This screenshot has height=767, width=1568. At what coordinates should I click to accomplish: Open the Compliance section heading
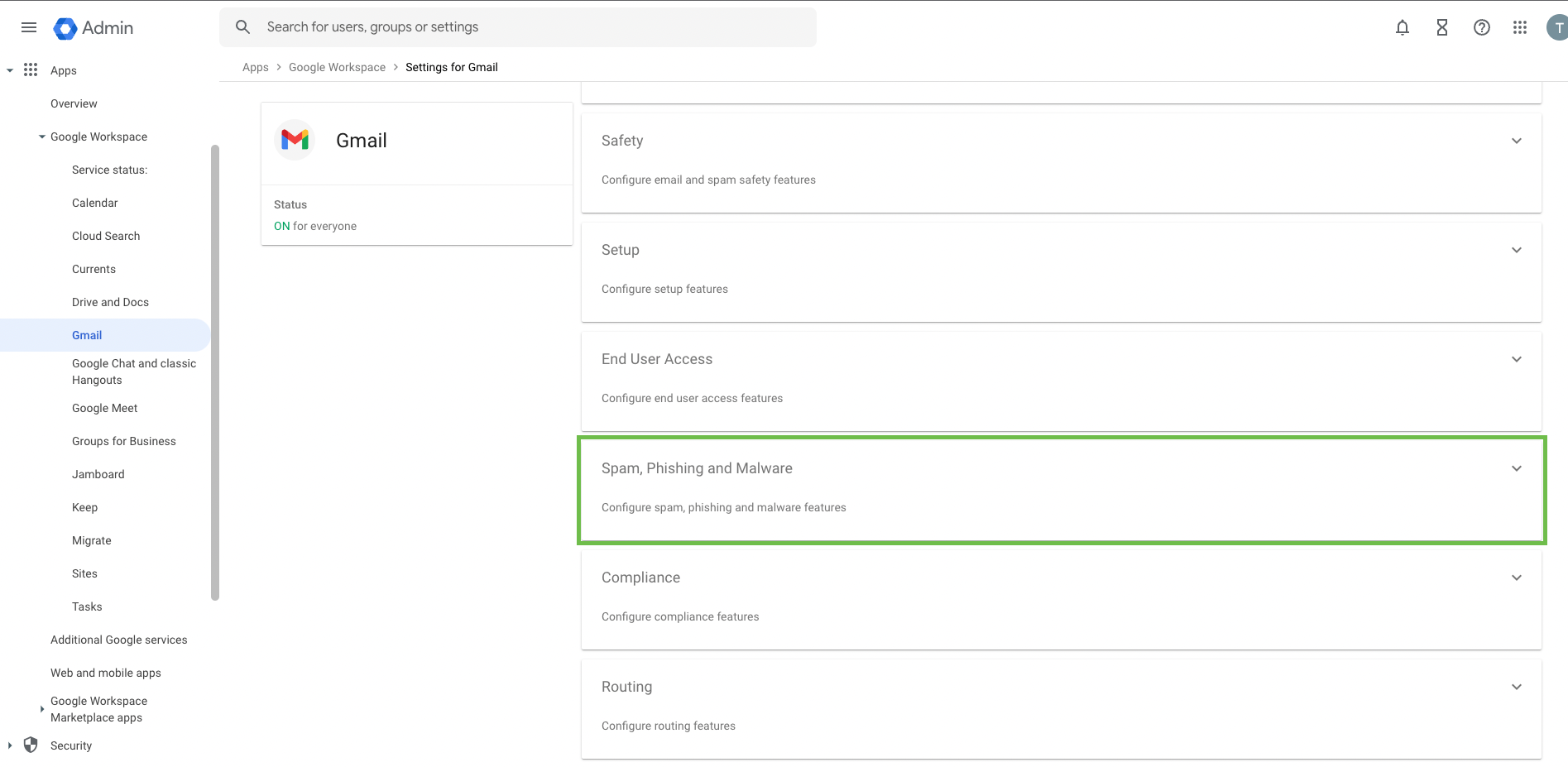click(640, 578)
